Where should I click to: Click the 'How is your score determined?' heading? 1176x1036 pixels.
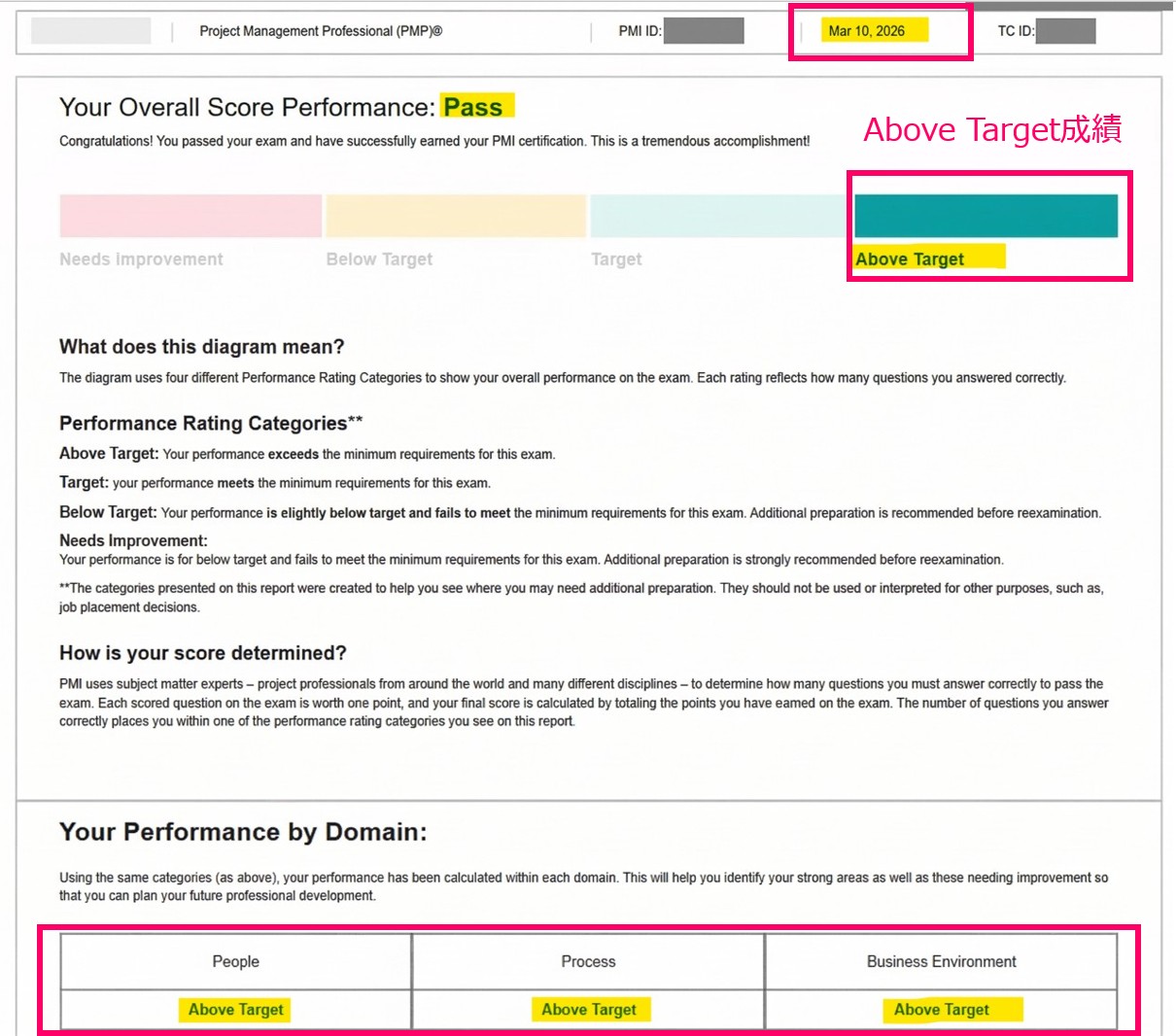point(203,653)
